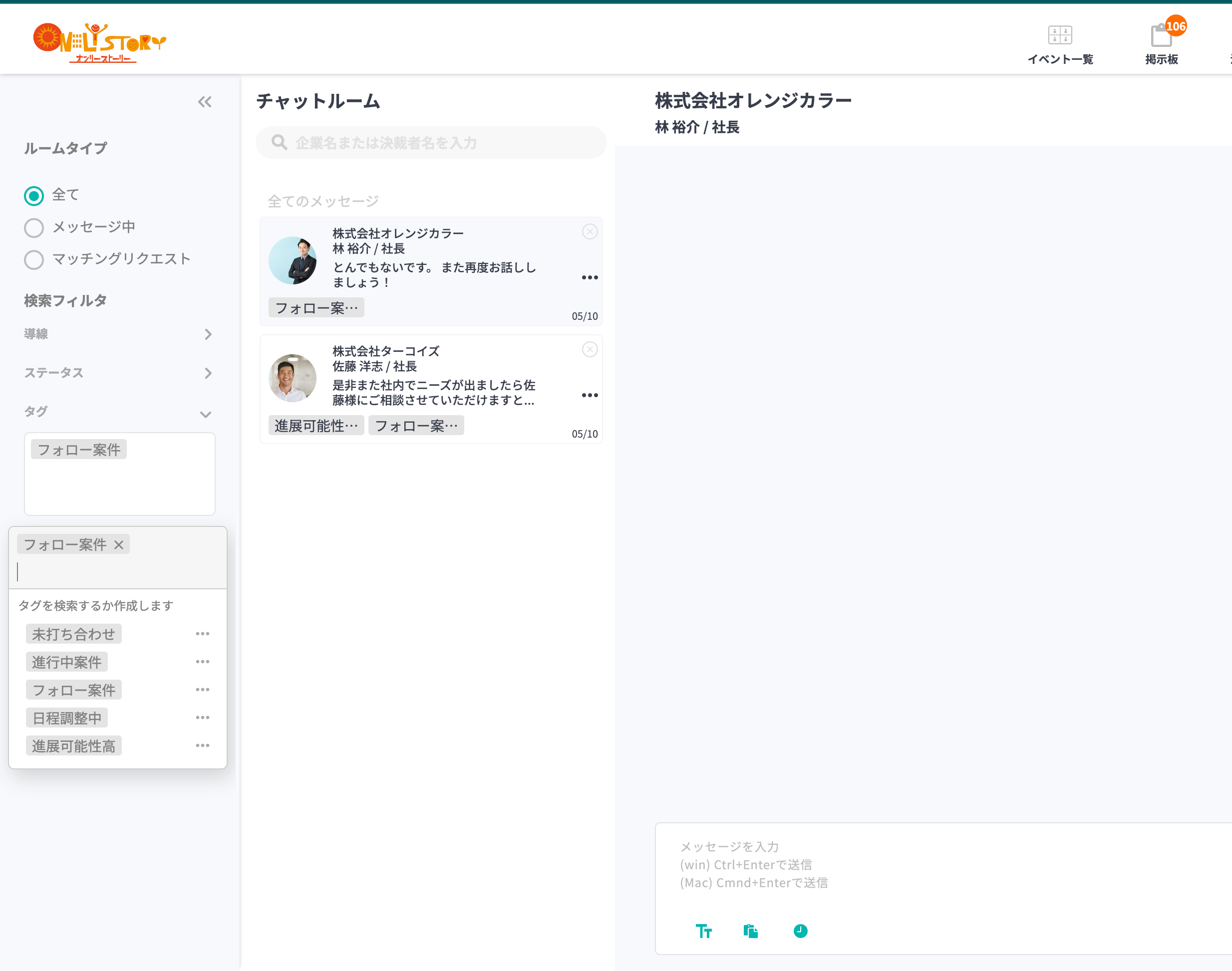Open the bulletin board icon with badge
Screen dimensions: 1232x971
pos(1161,35)
